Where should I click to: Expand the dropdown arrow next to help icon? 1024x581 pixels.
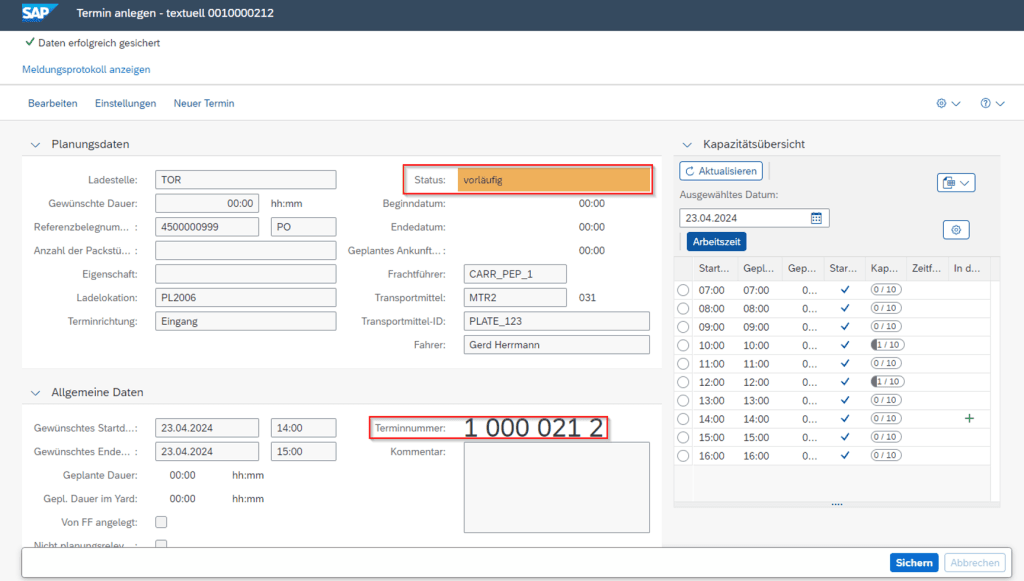[x=1000, y=104]
